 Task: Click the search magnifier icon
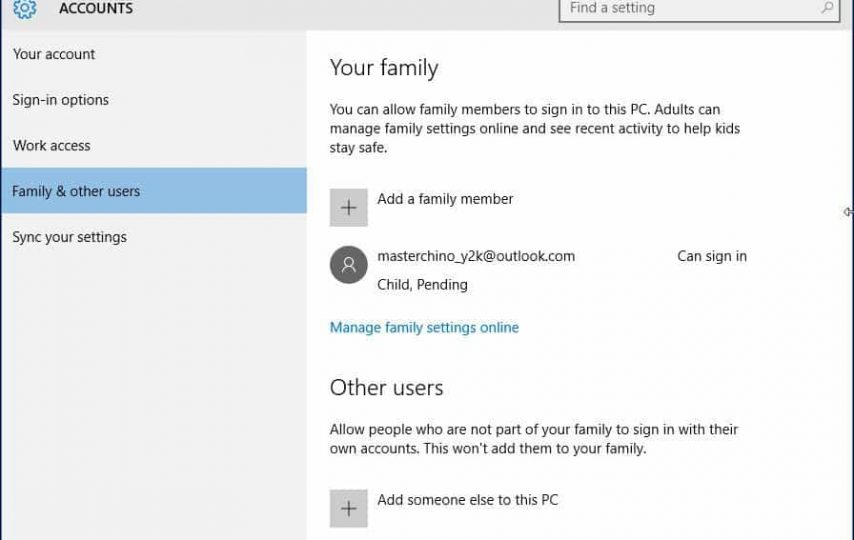(x=827, y=8)
